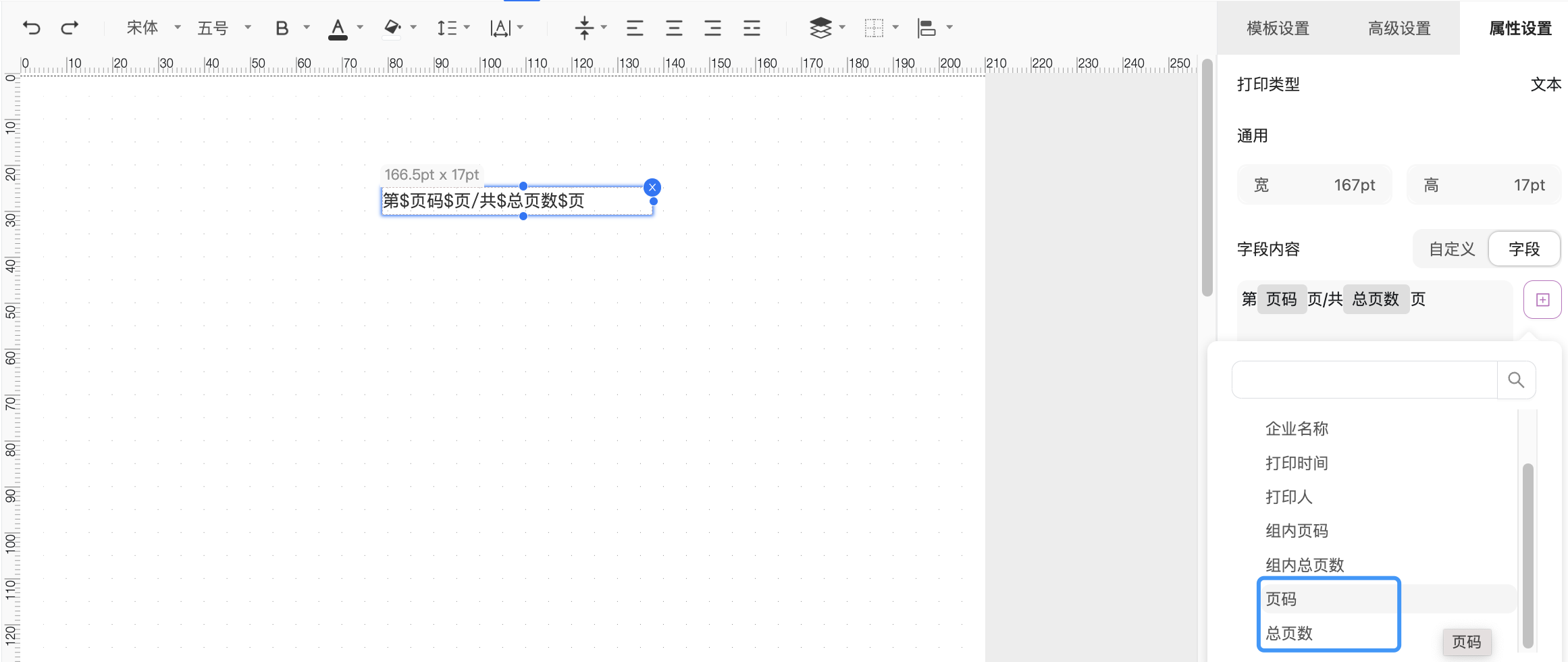Click the canvas vertical scrollbar thumb
This screenshot has width=1568, height=662.
tap(1207, 178)
